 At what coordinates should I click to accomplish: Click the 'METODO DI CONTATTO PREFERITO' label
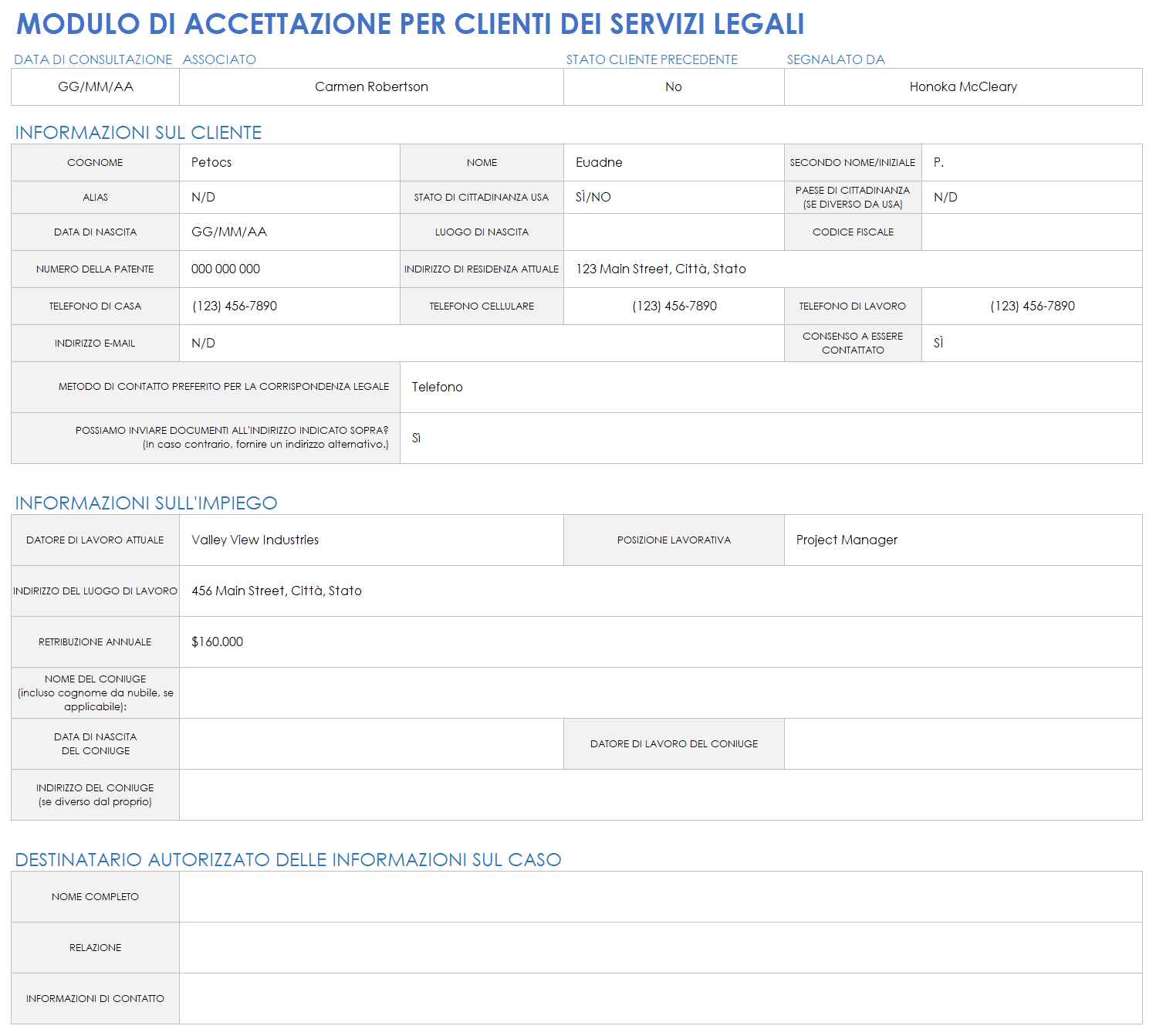click(205, 387)
